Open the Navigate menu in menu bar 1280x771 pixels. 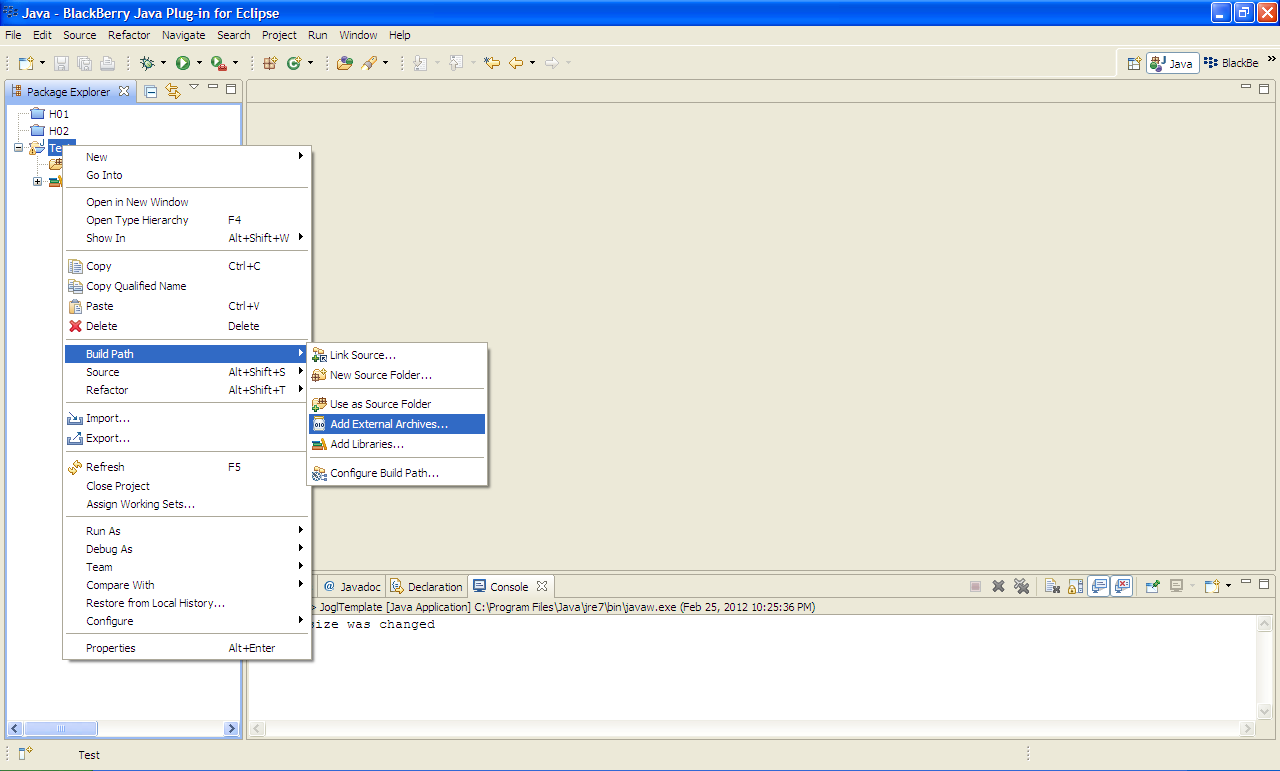tap(183, 35)
